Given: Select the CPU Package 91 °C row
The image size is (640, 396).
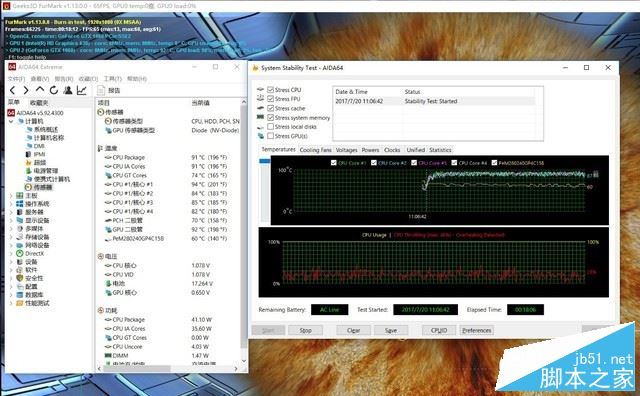Looking at the screenshot, I should 168,157.
